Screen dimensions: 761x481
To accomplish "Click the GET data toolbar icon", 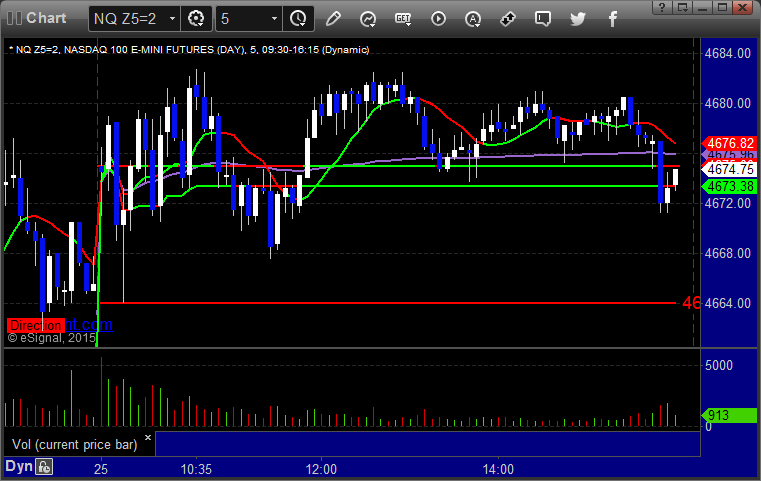I will 403,19.
